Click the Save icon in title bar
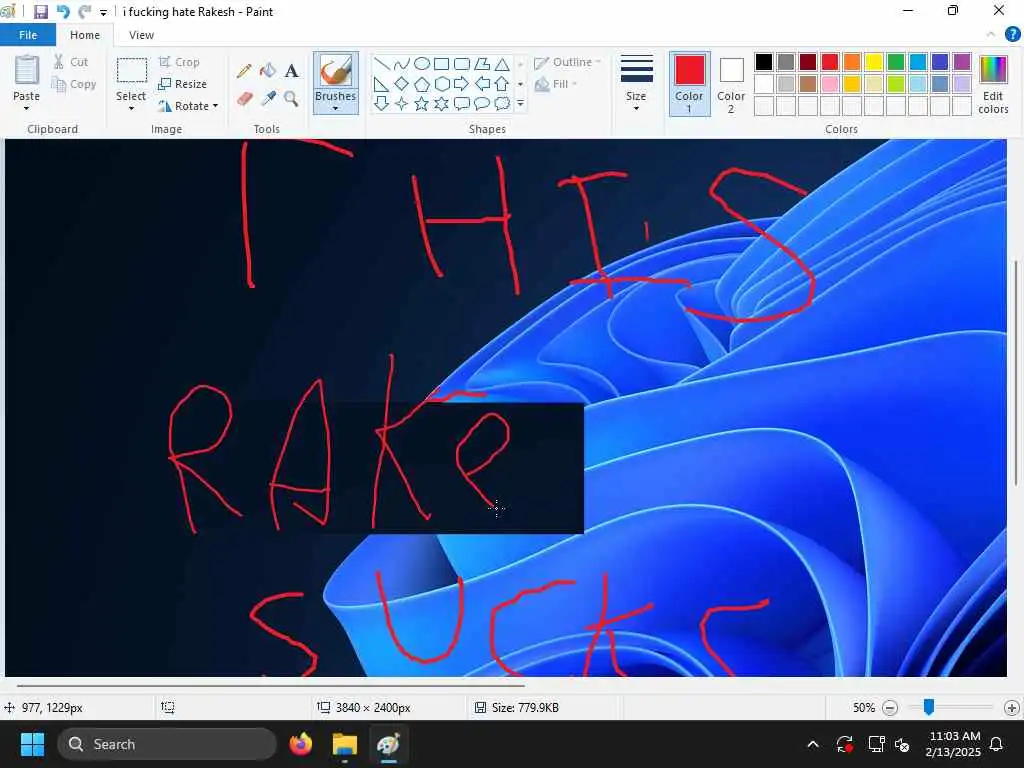This screenshot has width=1024, height=768. (x=40, y=11)
